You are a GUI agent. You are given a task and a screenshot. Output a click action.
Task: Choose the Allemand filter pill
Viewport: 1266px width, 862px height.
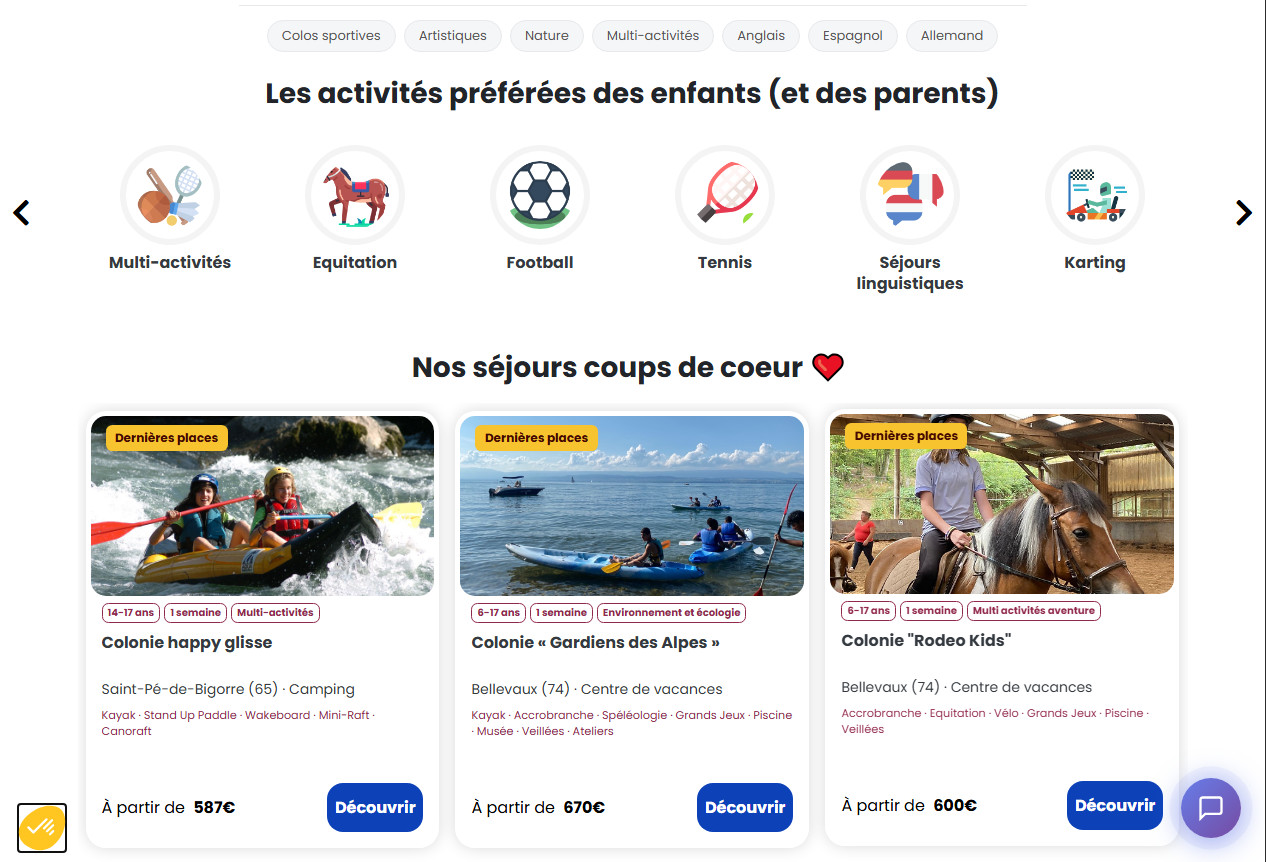(952, 36)
